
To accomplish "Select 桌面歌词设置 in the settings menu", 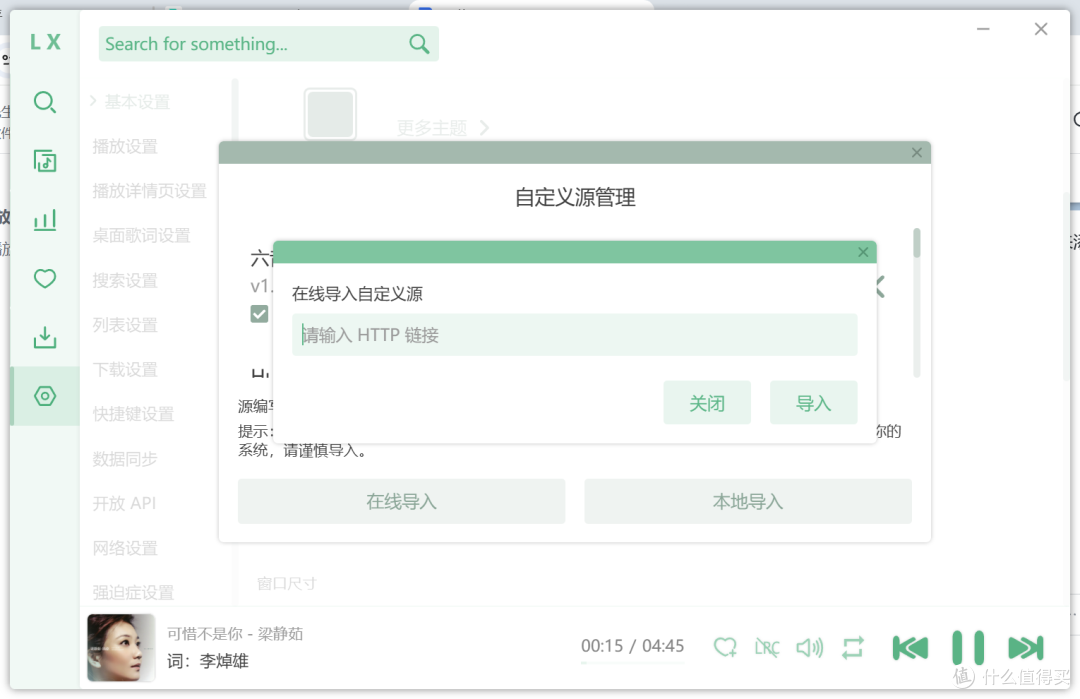I will (x=141, y=236).
